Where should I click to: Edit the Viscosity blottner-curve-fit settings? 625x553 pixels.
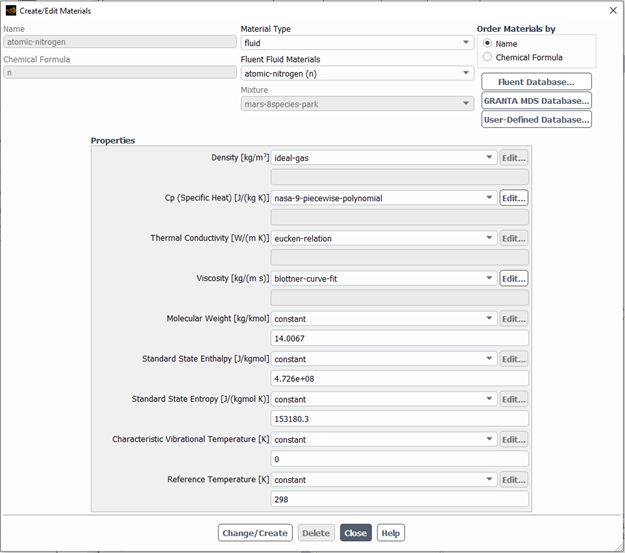[x=513, y=278]
